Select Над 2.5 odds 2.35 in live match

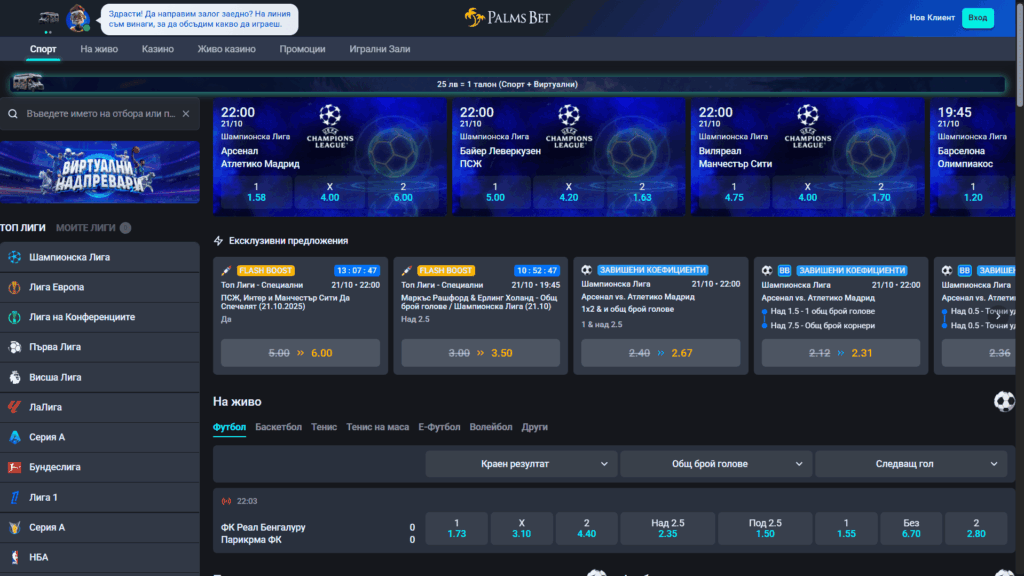(x=667, y=528)
